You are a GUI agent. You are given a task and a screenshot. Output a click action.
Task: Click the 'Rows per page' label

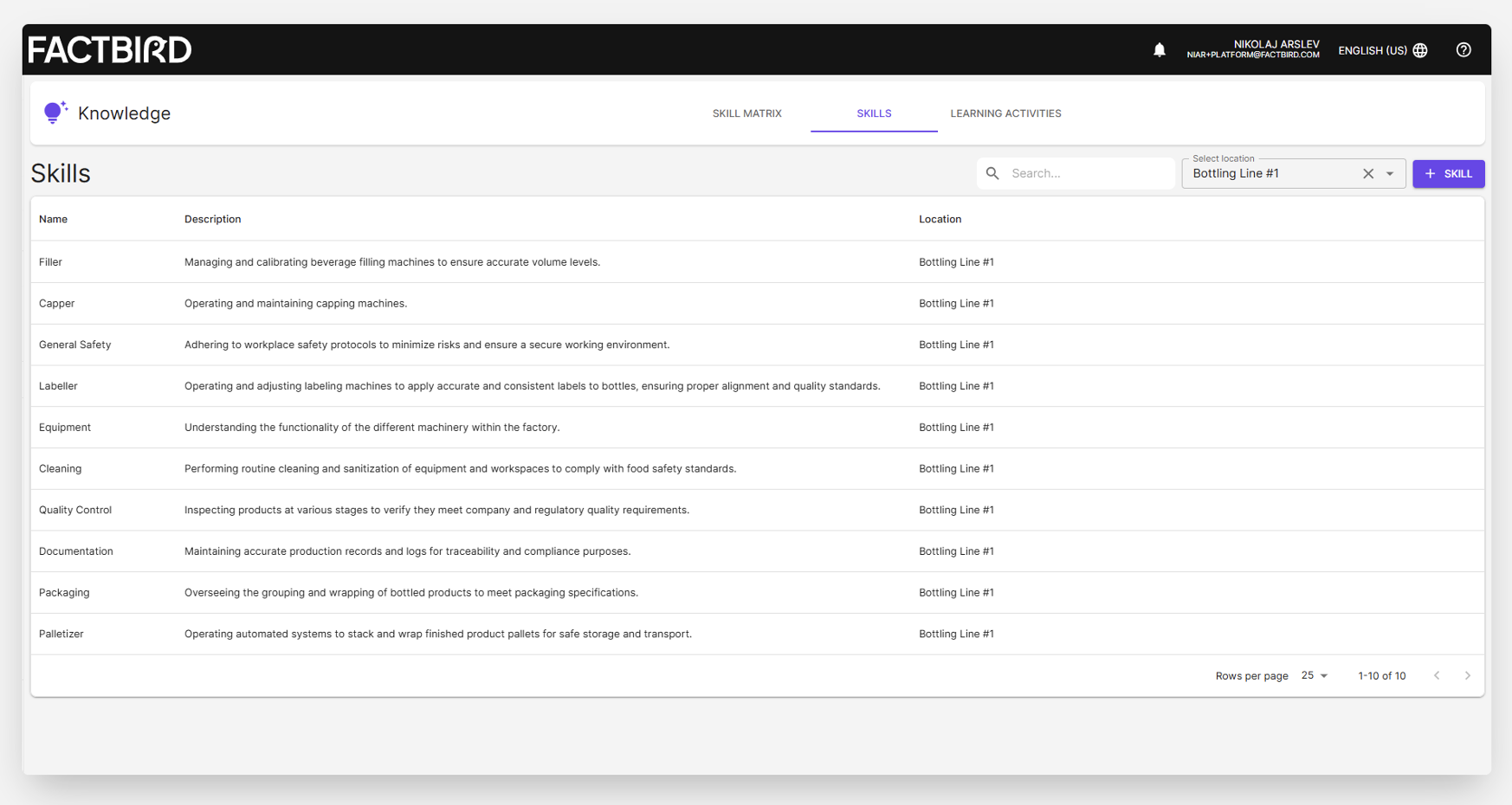(x=1251, y=676)
